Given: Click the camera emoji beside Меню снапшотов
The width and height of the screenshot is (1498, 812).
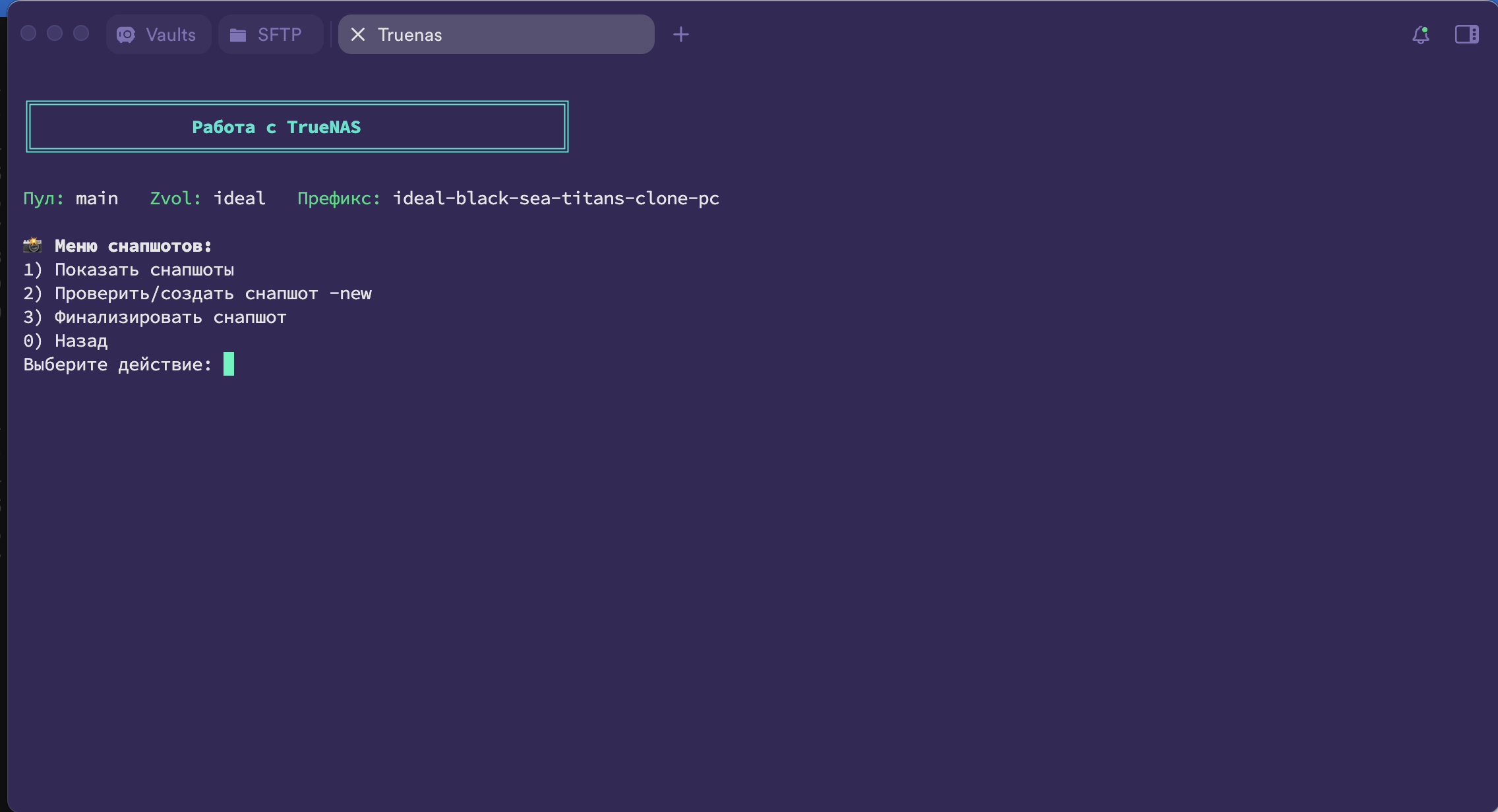Looking at the screenshot, I should click(32, 246).
